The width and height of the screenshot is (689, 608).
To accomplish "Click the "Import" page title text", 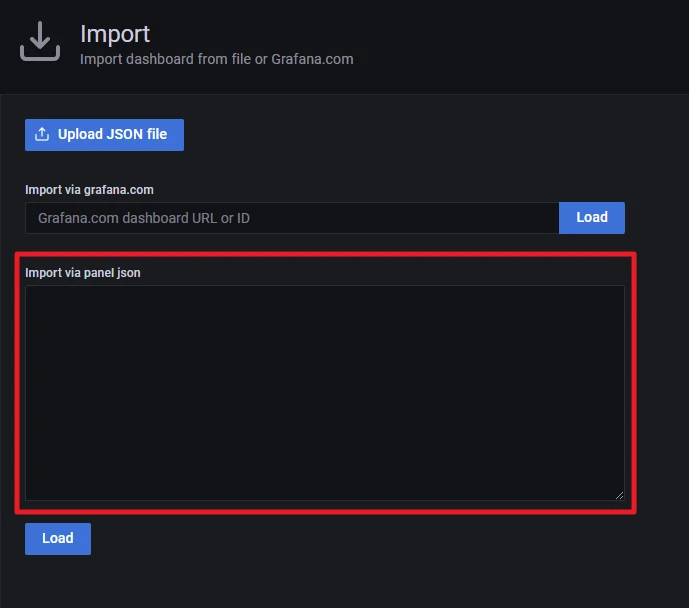I will (x=115, y=33).
